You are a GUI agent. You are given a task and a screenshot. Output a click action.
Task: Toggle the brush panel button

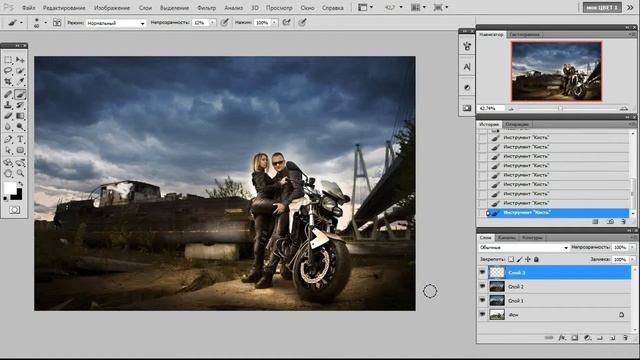coord(57,23)
